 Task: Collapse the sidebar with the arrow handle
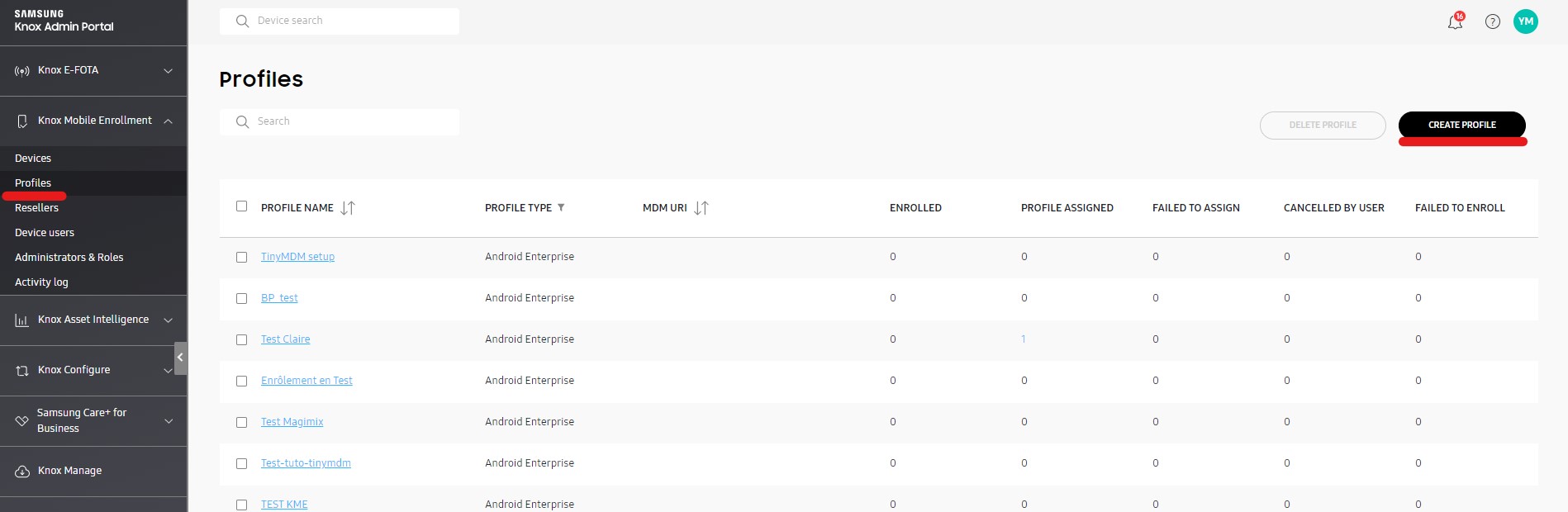[180, 358]
